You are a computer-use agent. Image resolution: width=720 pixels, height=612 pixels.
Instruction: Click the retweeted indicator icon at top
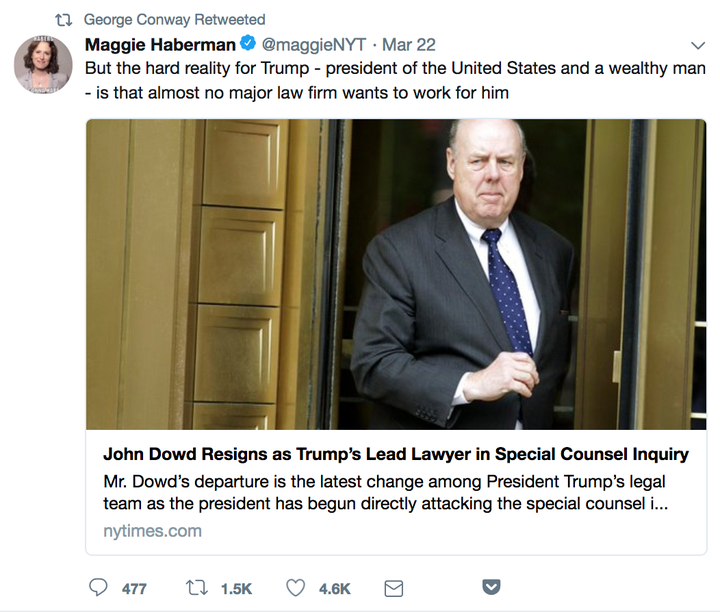click(x=63, y=20)
